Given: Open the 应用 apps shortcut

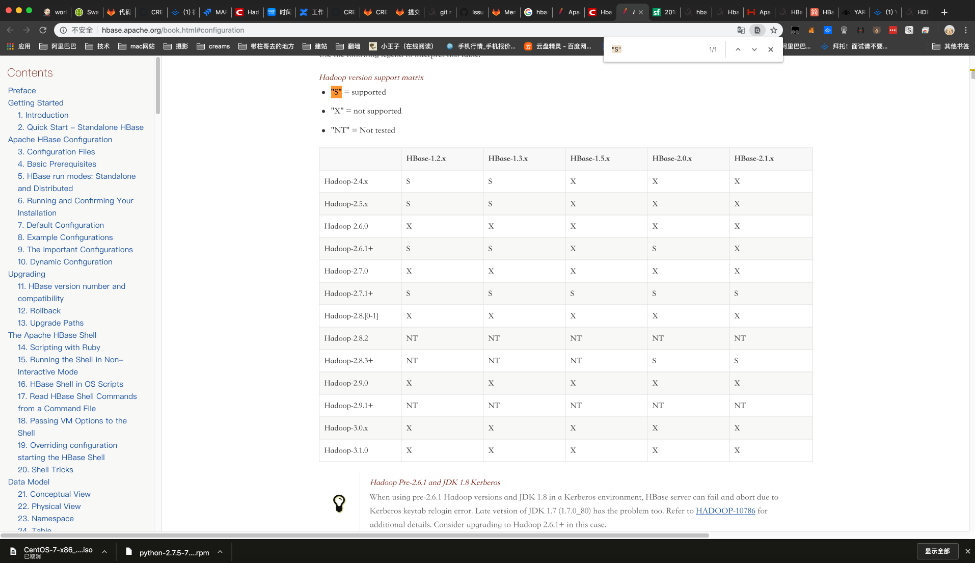Looking at the screenshot, I should (x=19, y=46).
